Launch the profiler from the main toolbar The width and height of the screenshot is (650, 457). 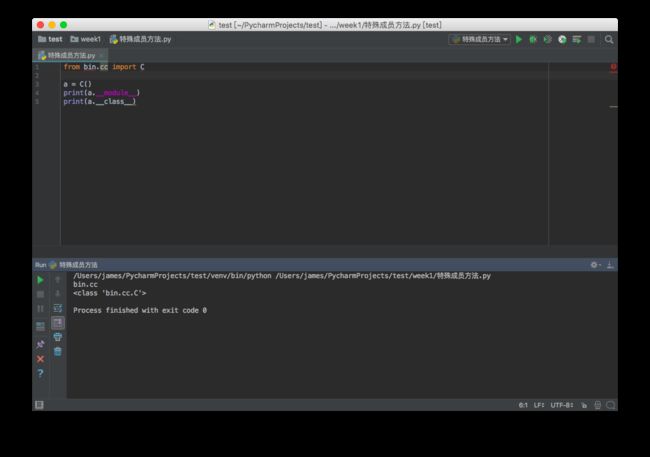[562, 39]
